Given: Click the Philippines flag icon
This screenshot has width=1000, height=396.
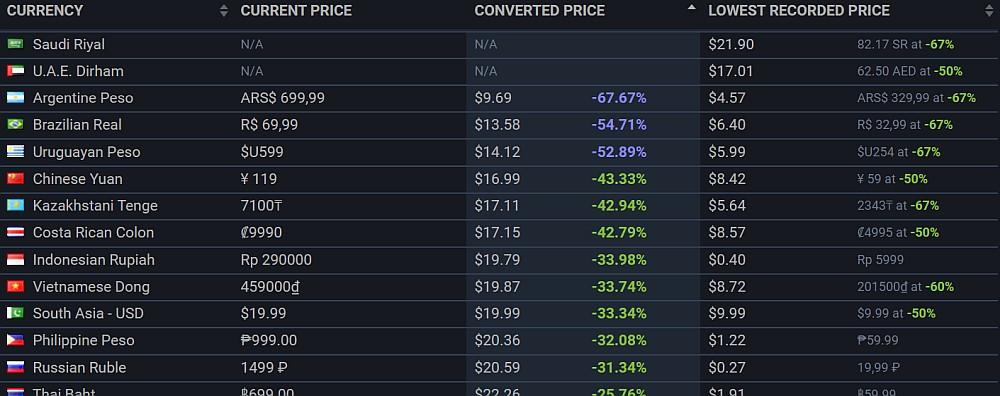Looking at the screenshot, I should click(15, 340).
